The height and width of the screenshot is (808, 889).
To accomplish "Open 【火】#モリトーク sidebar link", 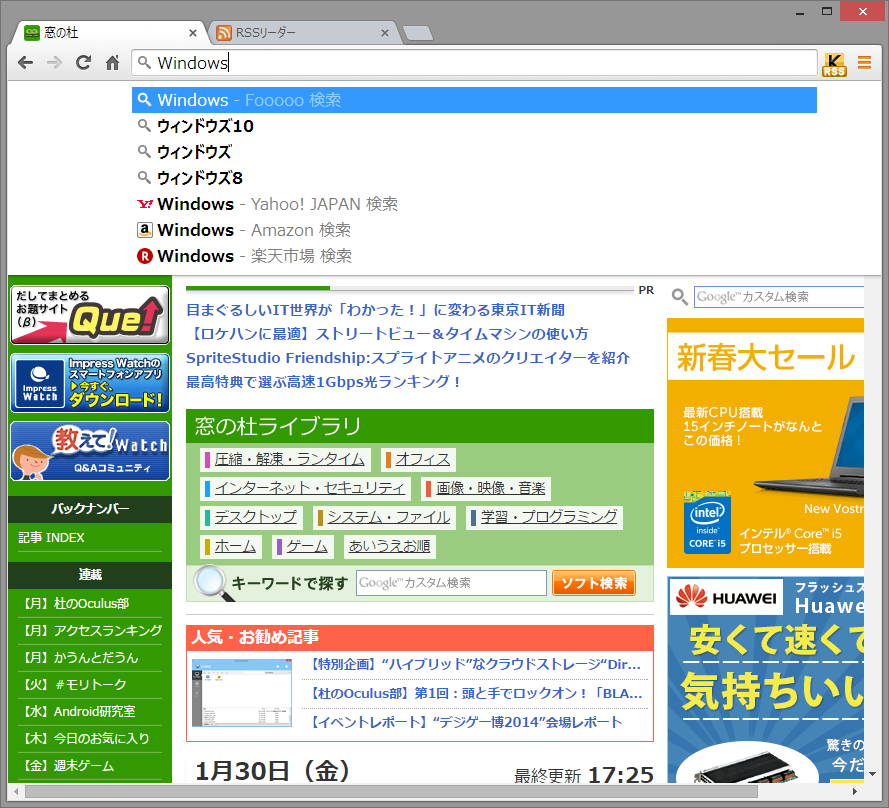I will point(74,684).
